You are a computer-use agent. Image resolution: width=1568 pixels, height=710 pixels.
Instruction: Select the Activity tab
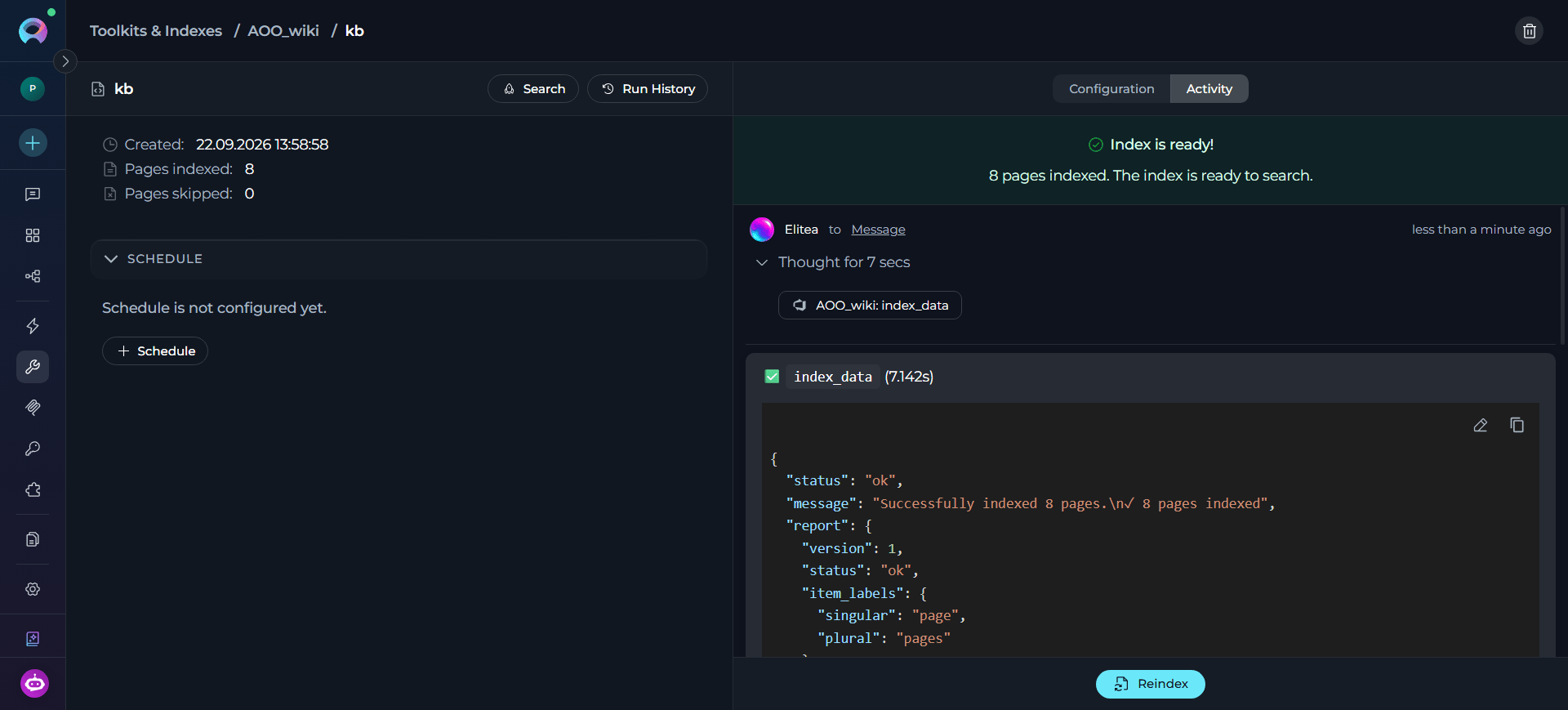point(1209,89)
